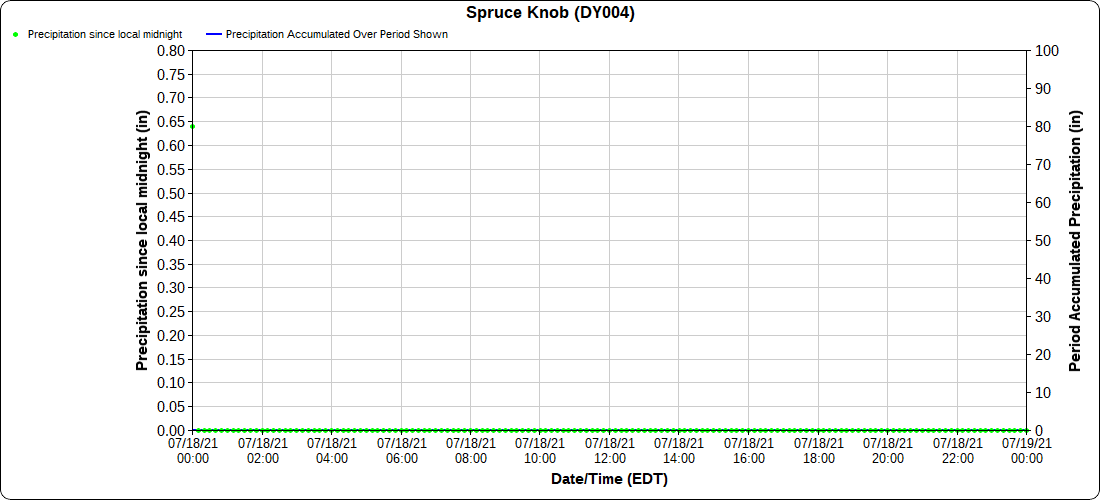Click the 50 label on right axis

1043,241
